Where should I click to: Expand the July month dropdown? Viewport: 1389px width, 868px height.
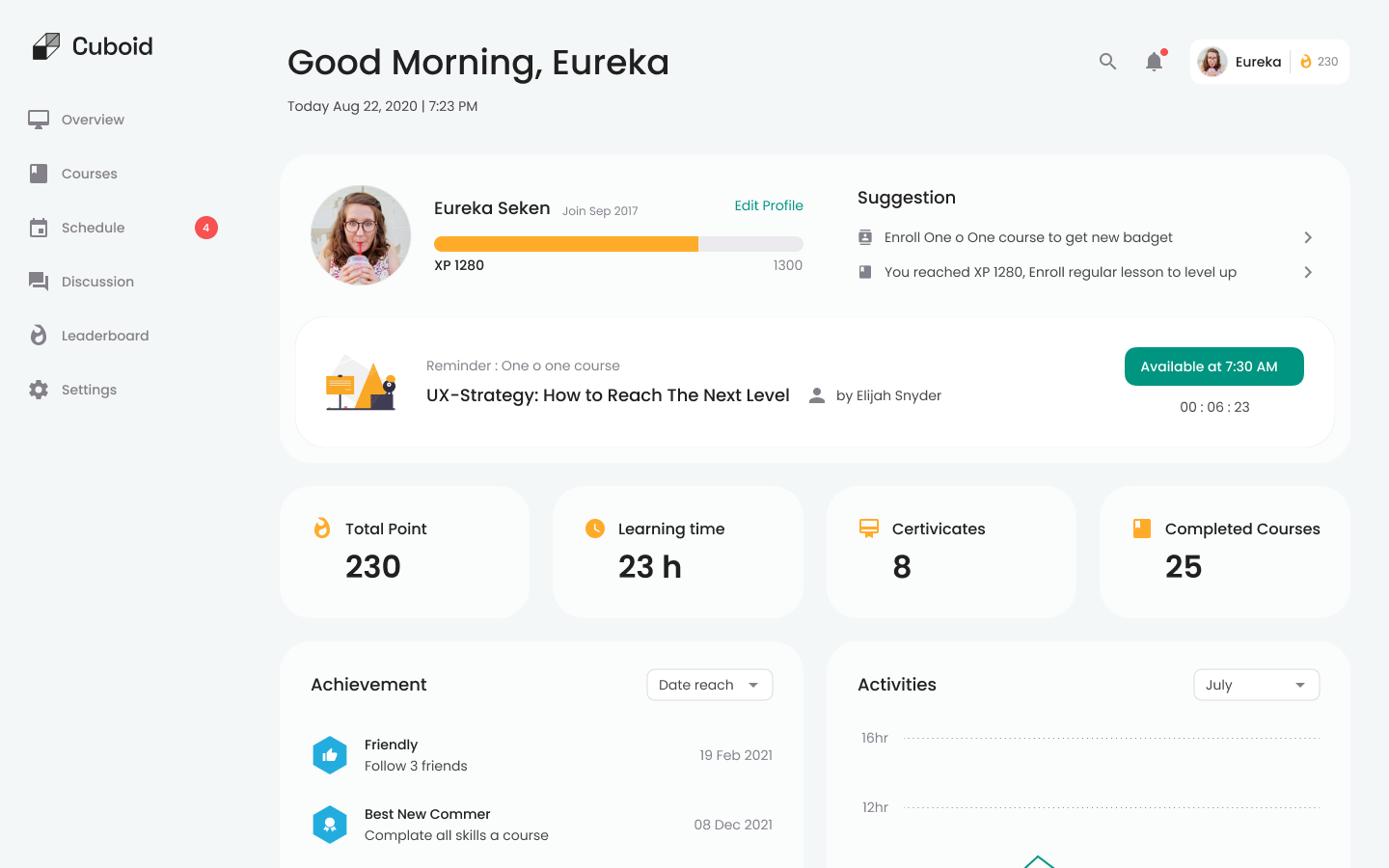tap(1256, 685)
